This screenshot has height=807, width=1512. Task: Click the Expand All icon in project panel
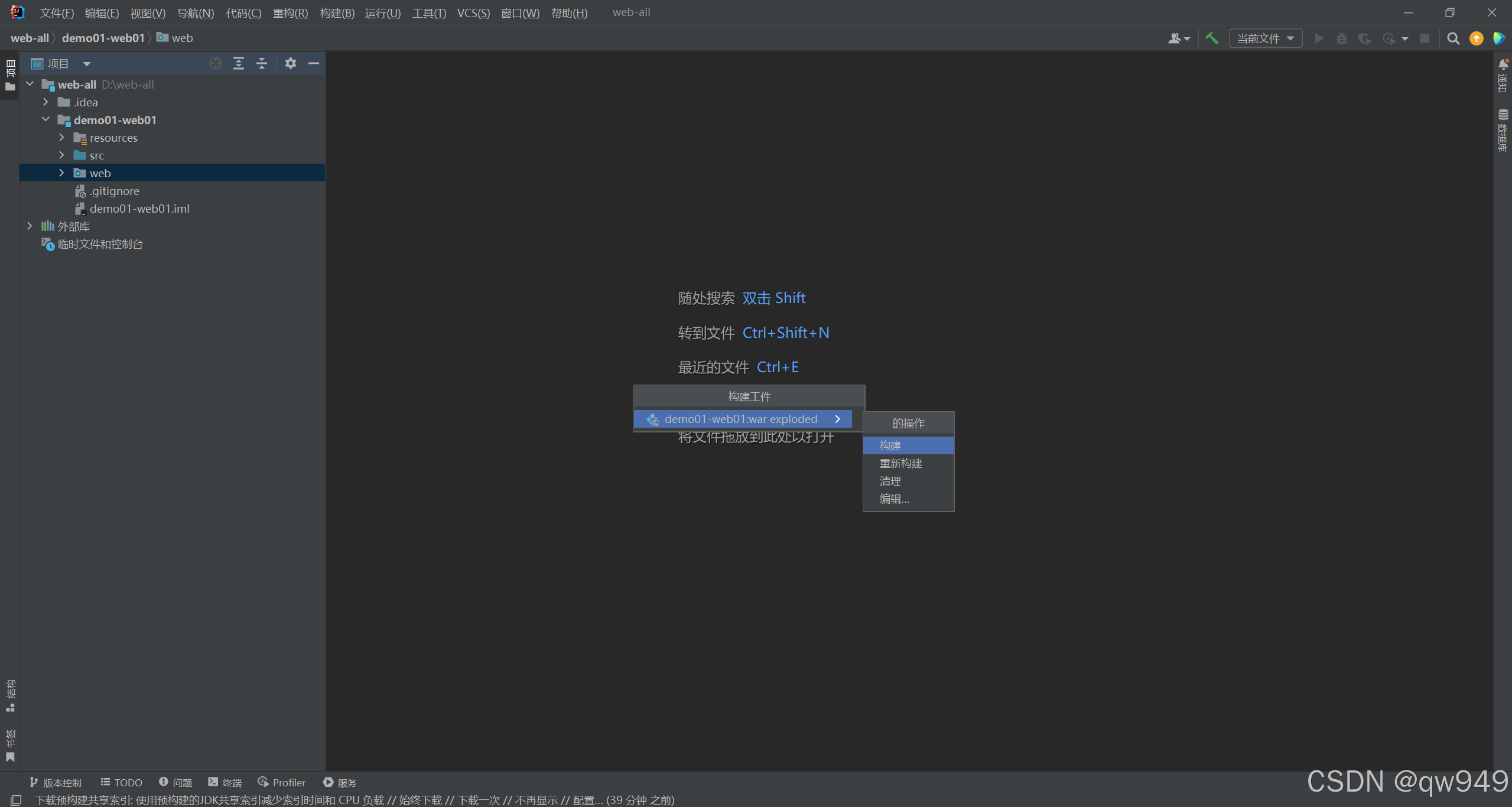point(239,63)
